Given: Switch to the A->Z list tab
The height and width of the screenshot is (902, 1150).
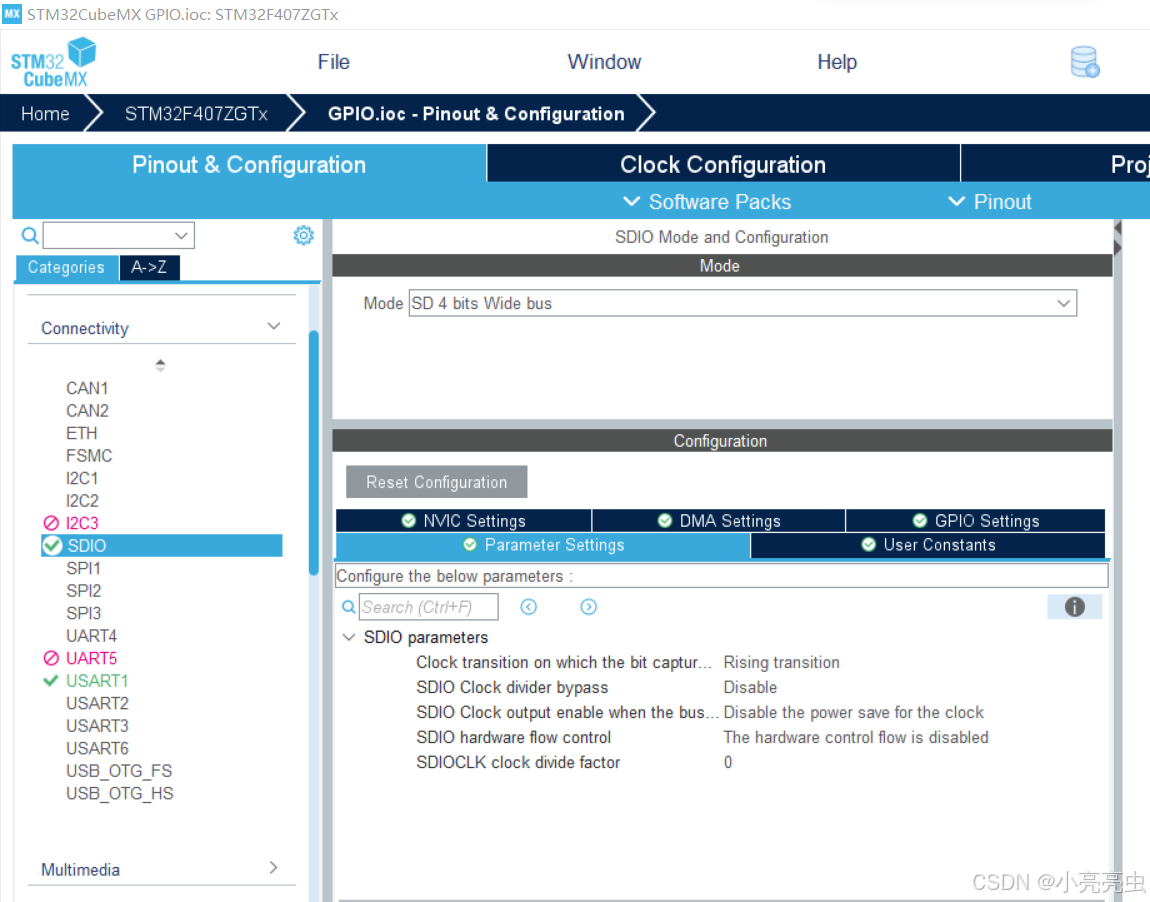Looking at the screenshot, I should pyautogui.click(x=149, y=268).
